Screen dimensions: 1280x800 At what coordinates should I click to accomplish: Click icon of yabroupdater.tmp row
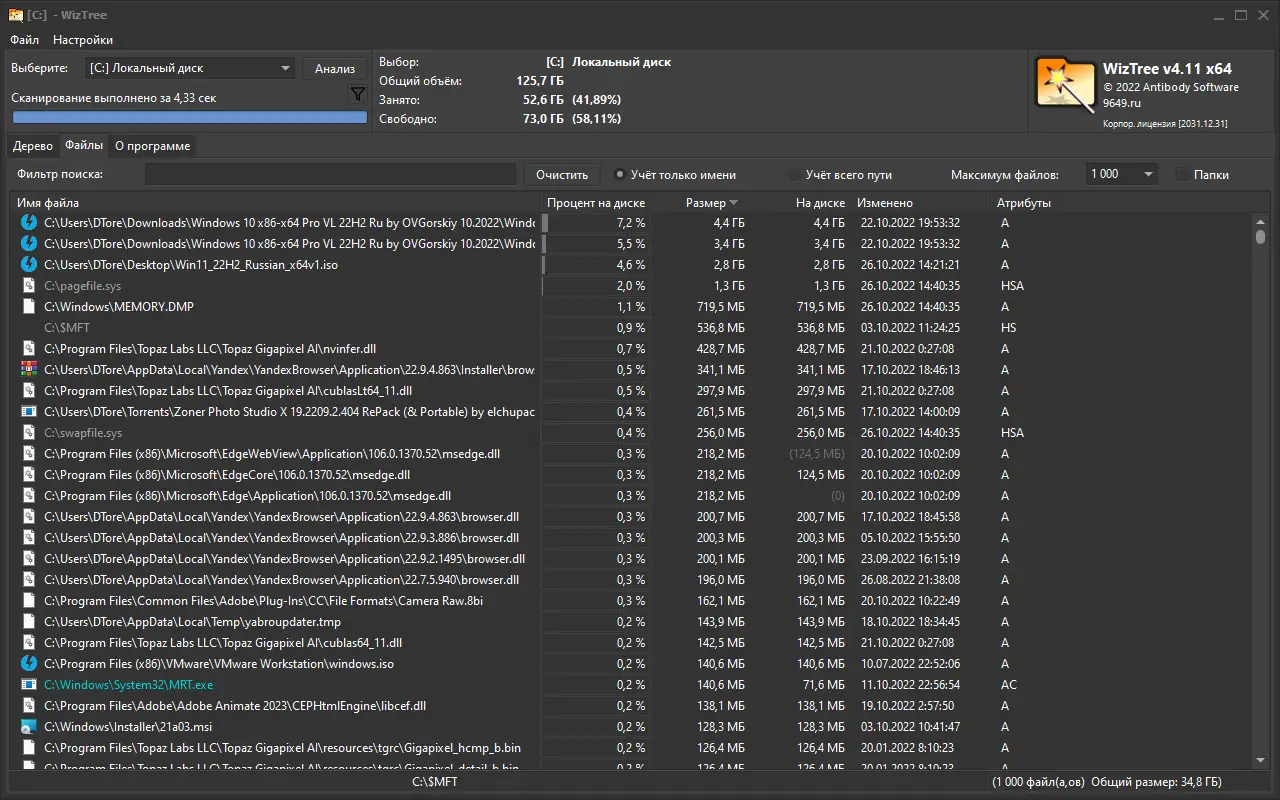(x=29, y=622)
